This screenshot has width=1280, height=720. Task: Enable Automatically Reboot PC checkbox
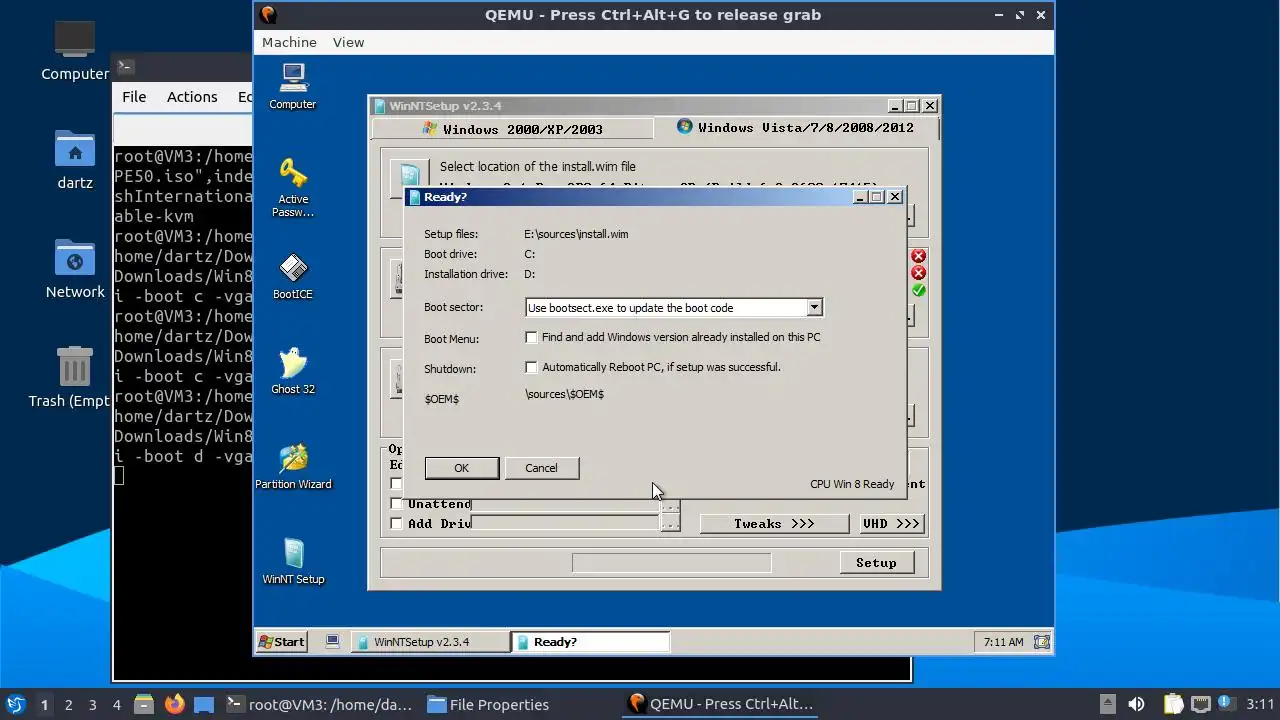(x=531, y=367)
